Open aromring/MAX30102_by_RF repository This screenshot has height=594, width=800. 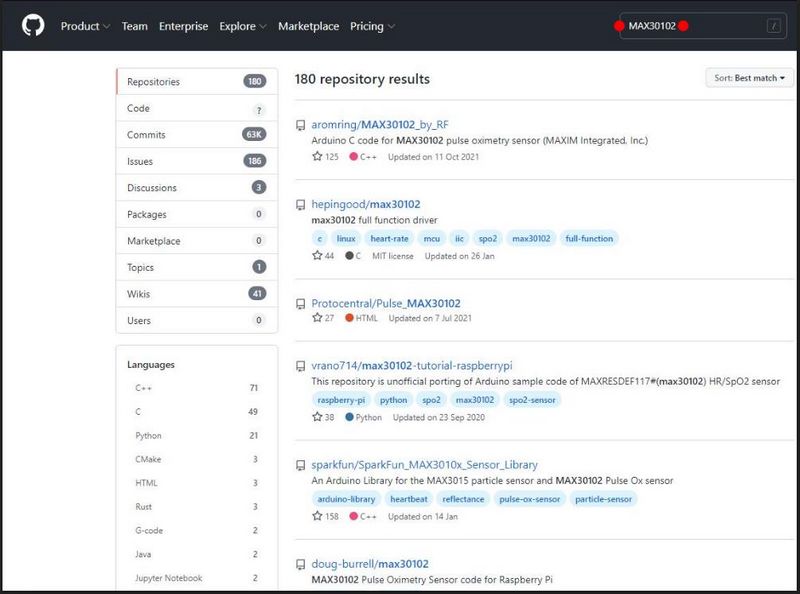pos(380,125)
